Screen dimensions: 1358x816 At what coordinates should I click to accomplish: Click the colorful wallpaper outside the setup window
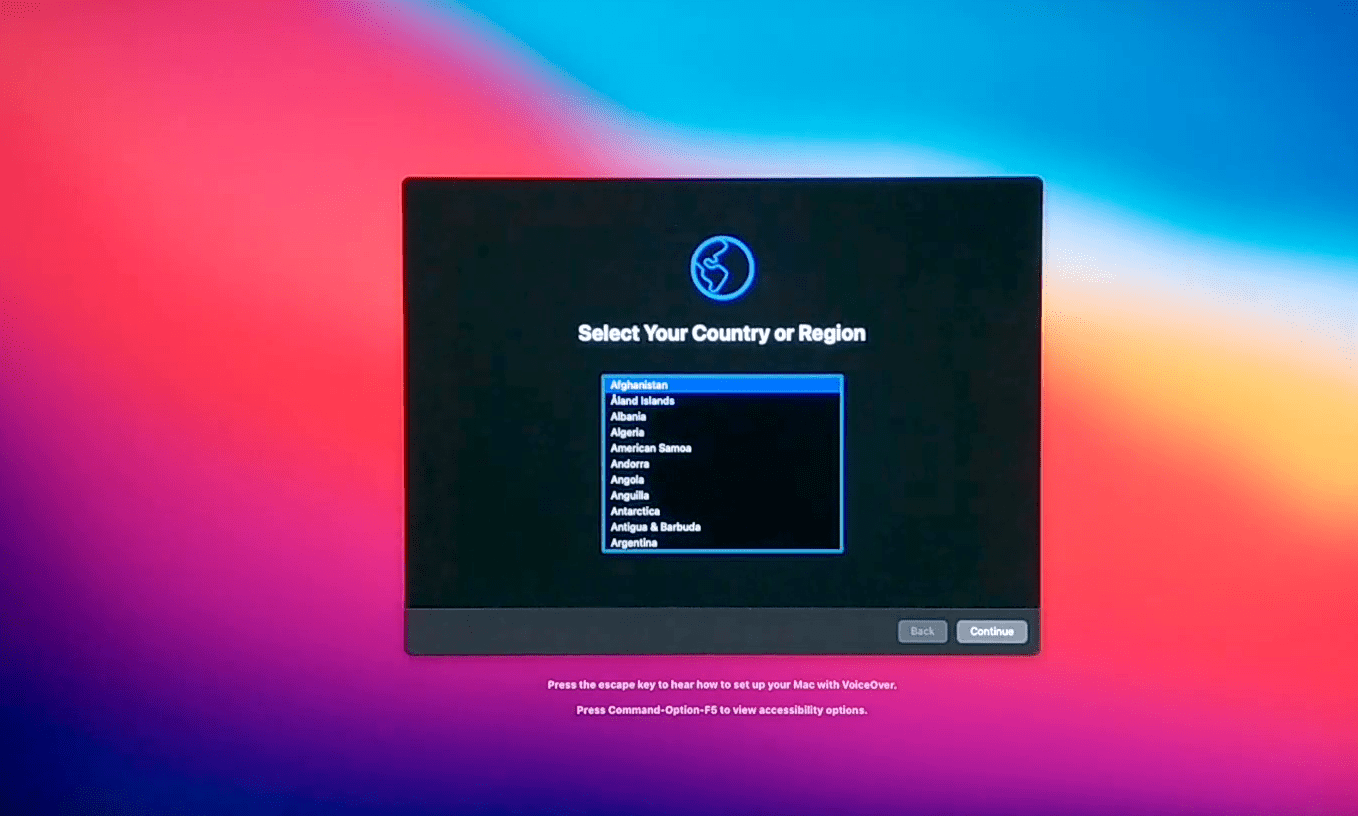tap(200, 400)
